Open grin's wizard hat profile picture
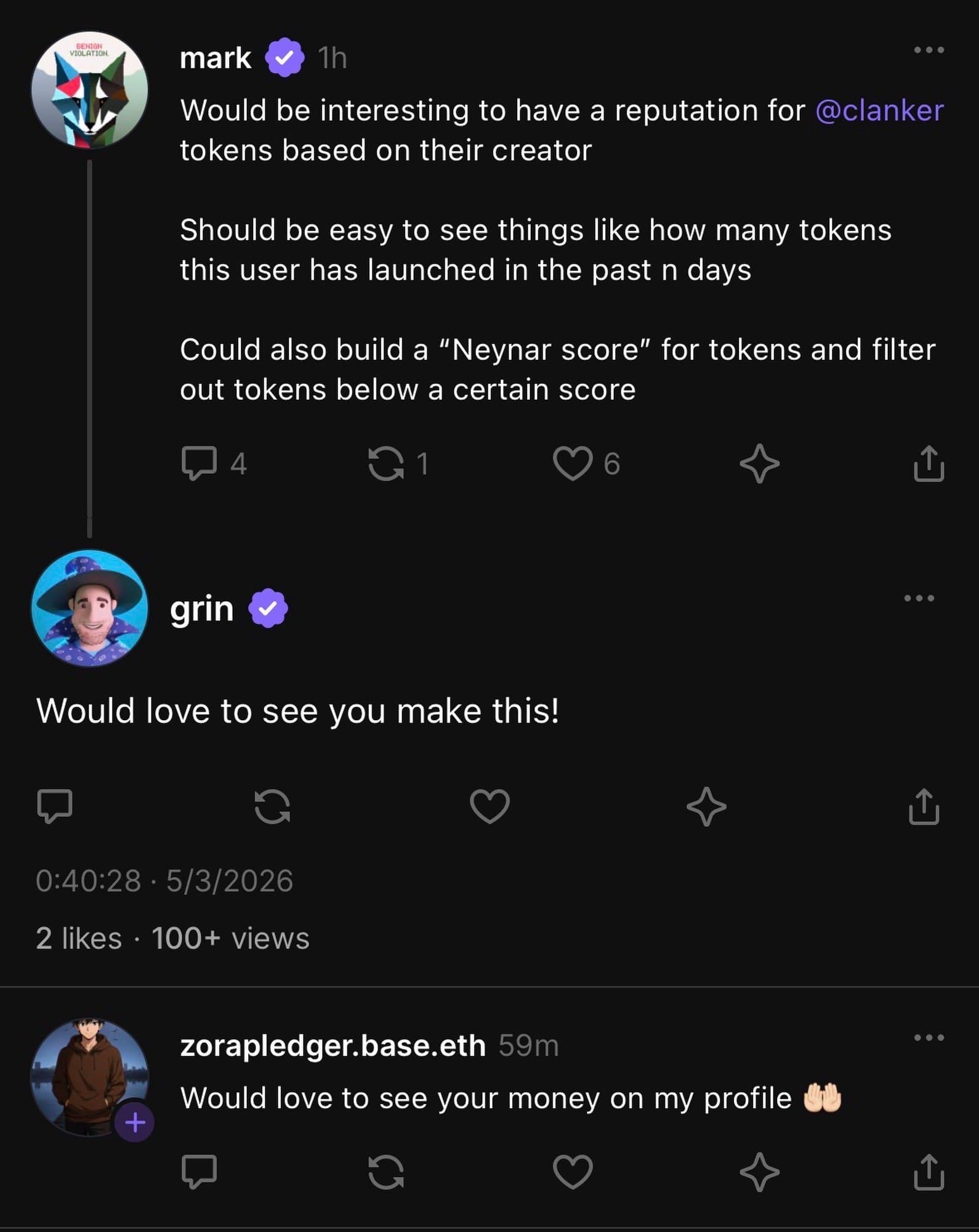979x1232 pixels. pos(90,608)
